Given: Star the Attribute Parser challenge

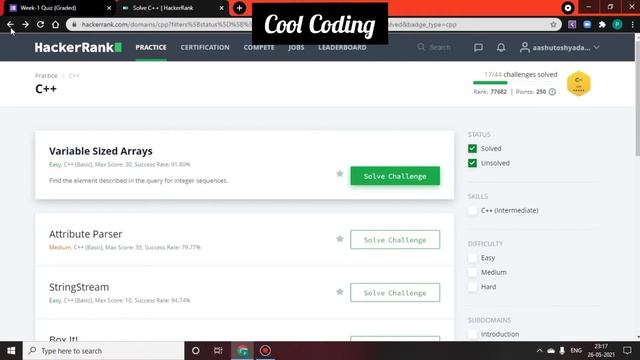Looking at the screenshot, I should tap(340, 239).
